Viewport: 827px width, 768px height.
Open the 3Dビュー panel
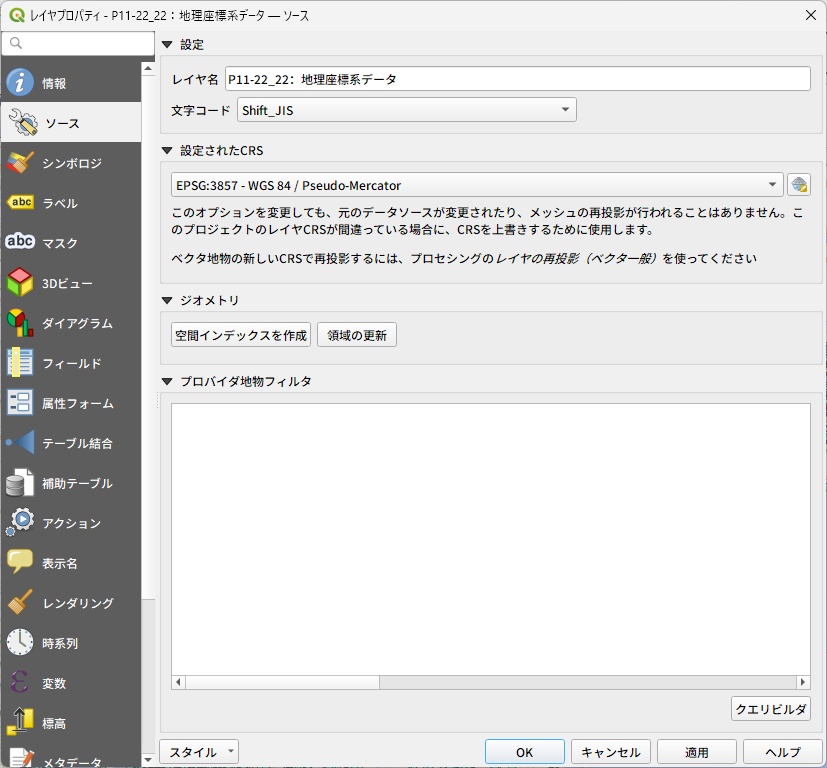coord(72,282)
